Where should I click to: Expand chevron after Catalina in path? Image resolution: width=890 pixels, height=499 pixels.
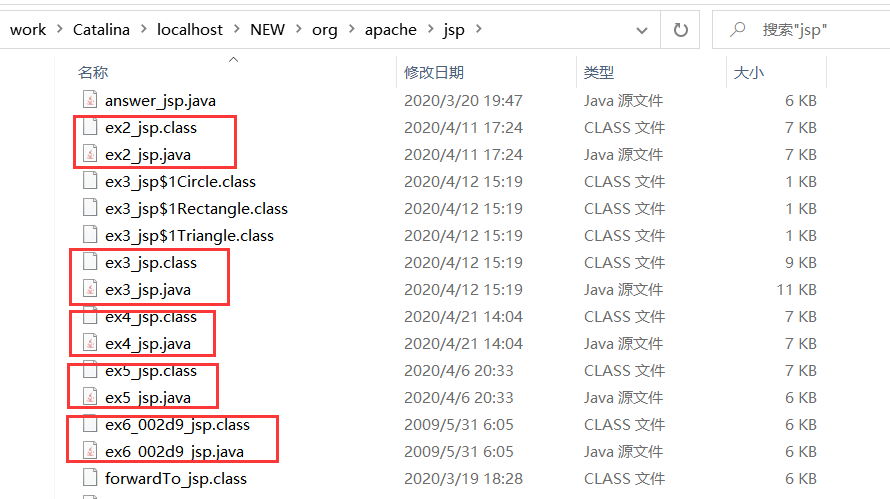coord(143,29)
